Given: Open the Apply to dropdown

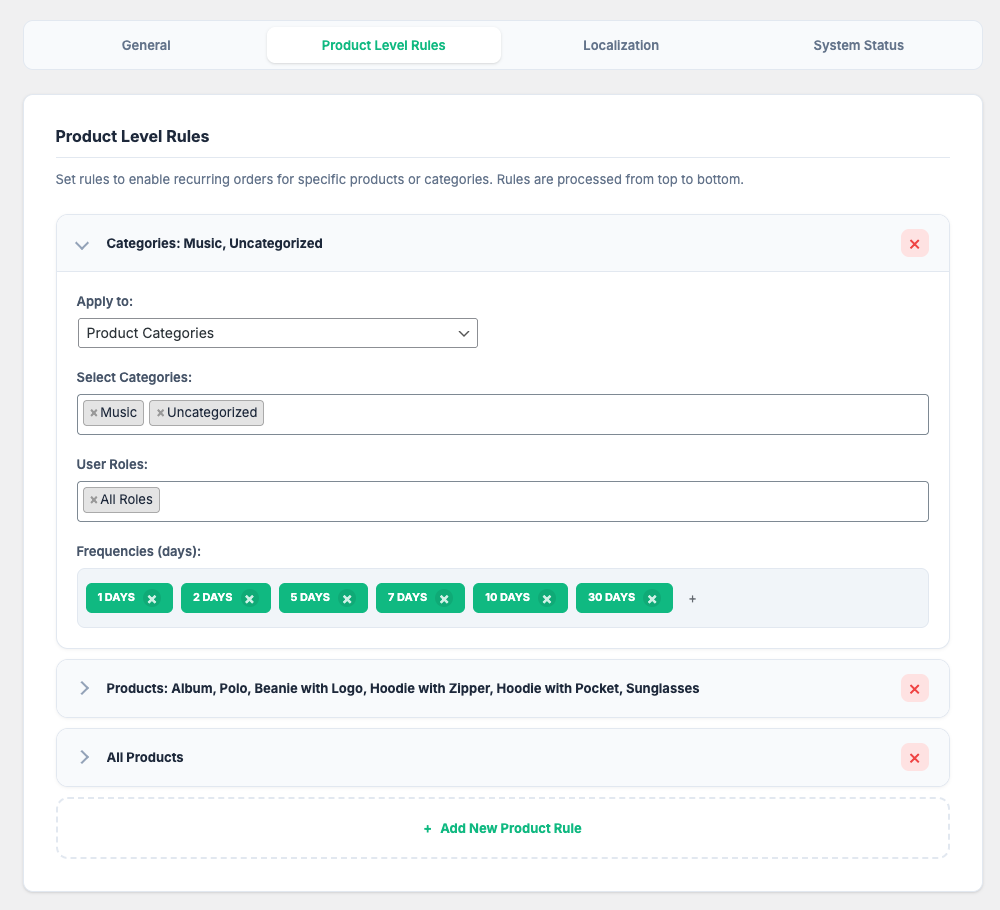Looking at the screenshot, I should (x=277, y=333).
